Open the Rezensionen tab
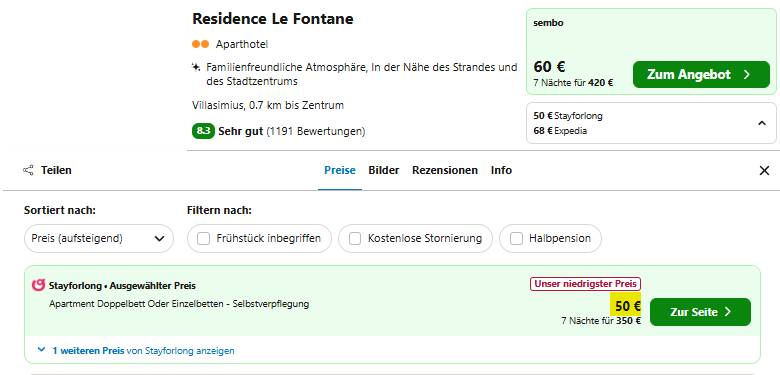The image size is (780, 375). point(445,171)
